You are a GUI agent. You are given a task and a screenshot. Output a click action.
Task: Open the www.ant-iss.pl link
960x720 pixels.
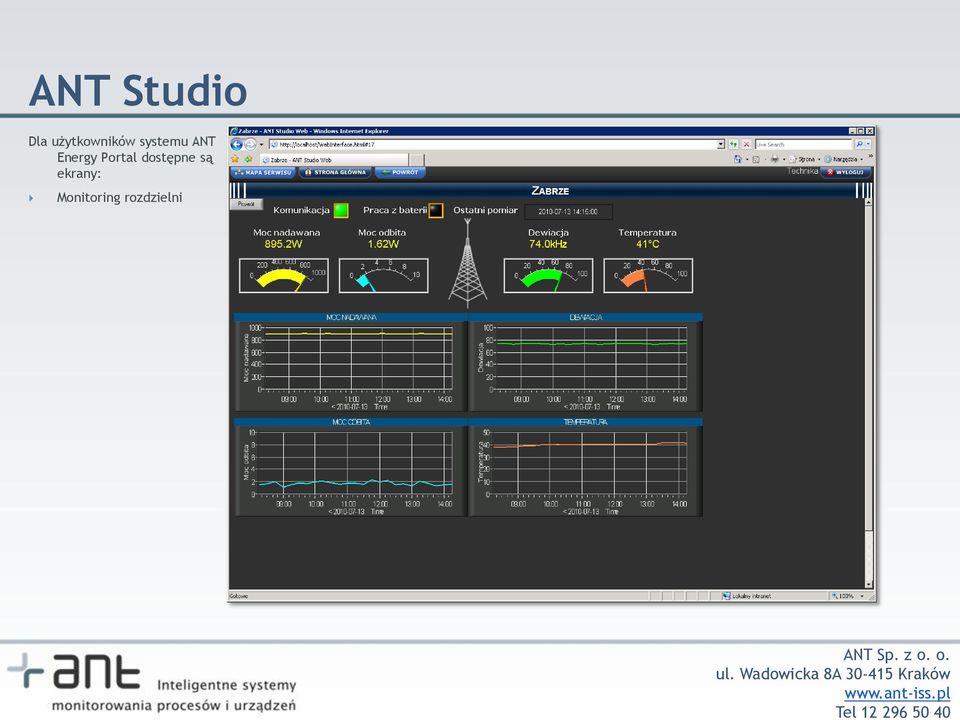point(897,693)
